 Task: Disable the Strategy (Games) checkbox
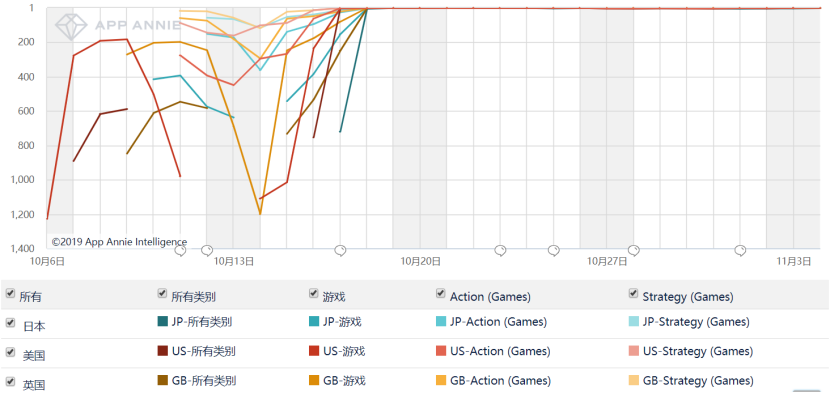coord(633,293)
